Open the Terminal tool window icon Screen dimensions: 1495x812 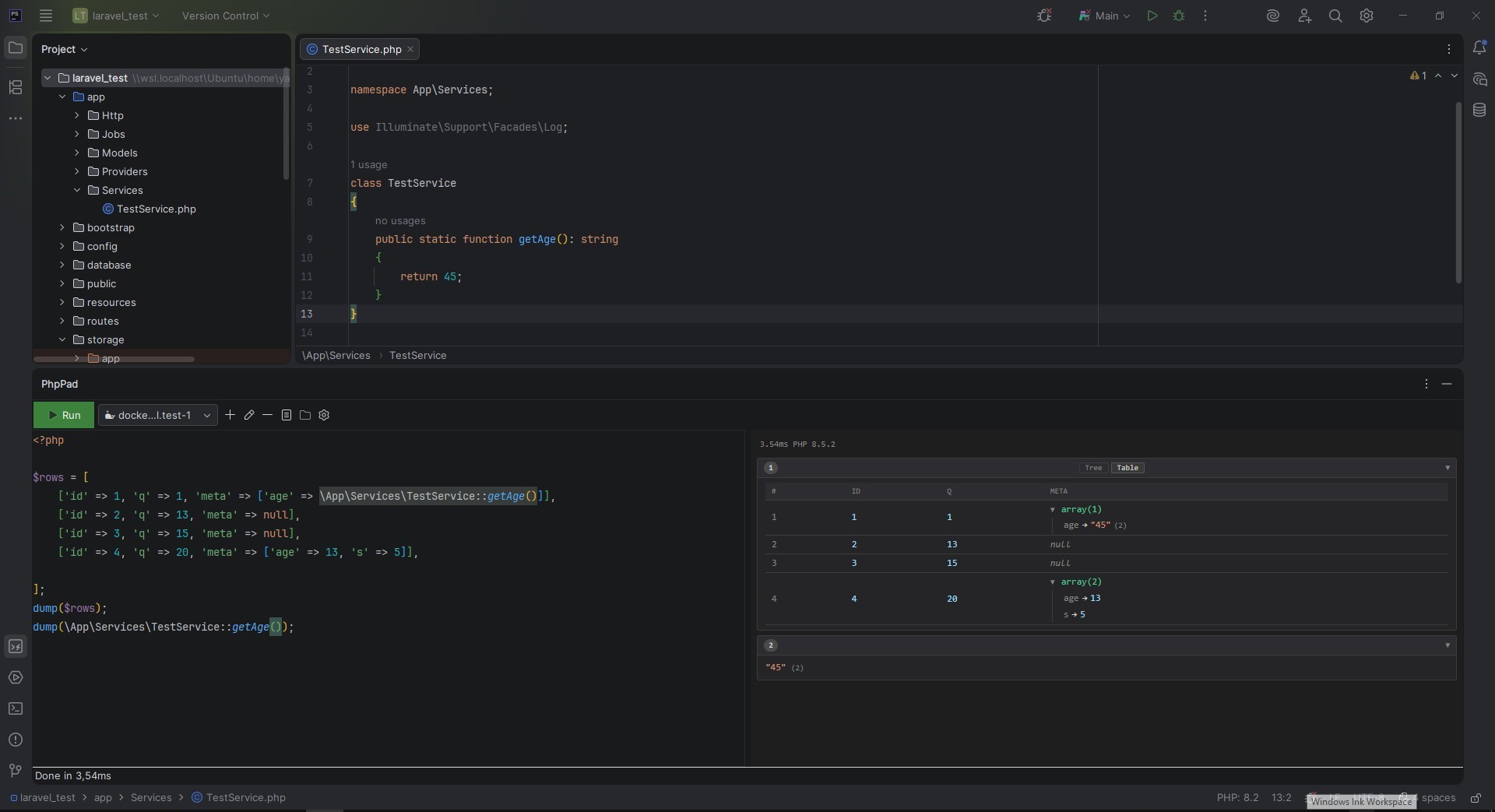pos(16,708)
